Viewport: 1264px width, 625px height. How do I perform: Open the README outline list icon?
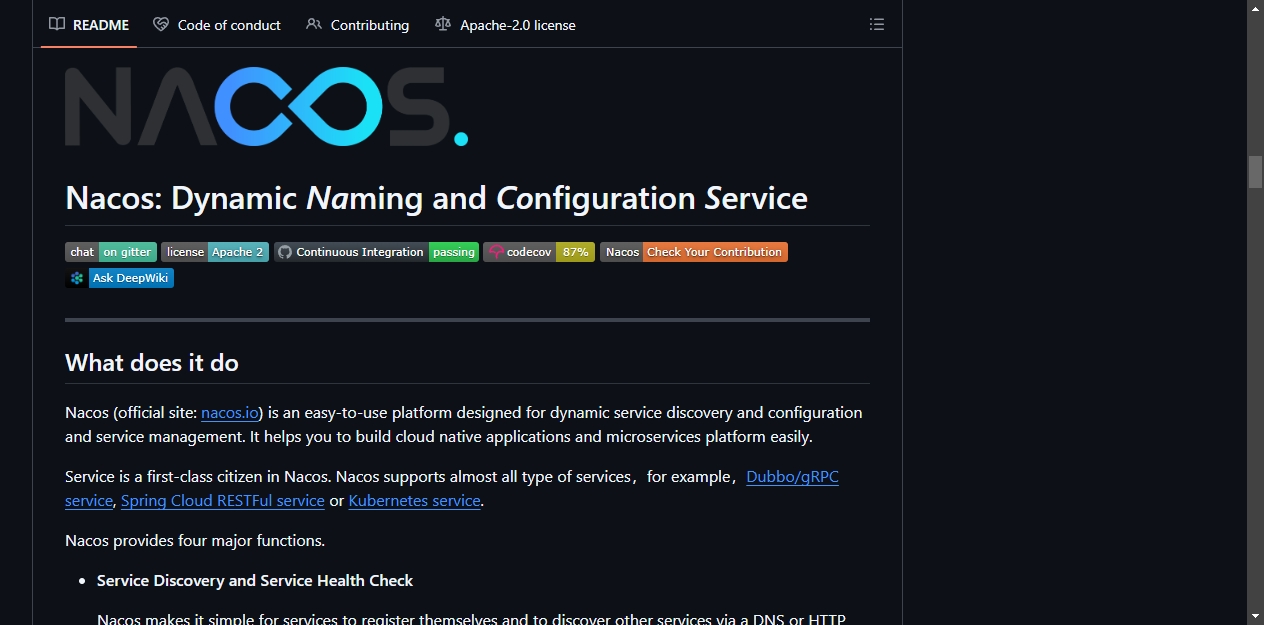tap(877, 25)
